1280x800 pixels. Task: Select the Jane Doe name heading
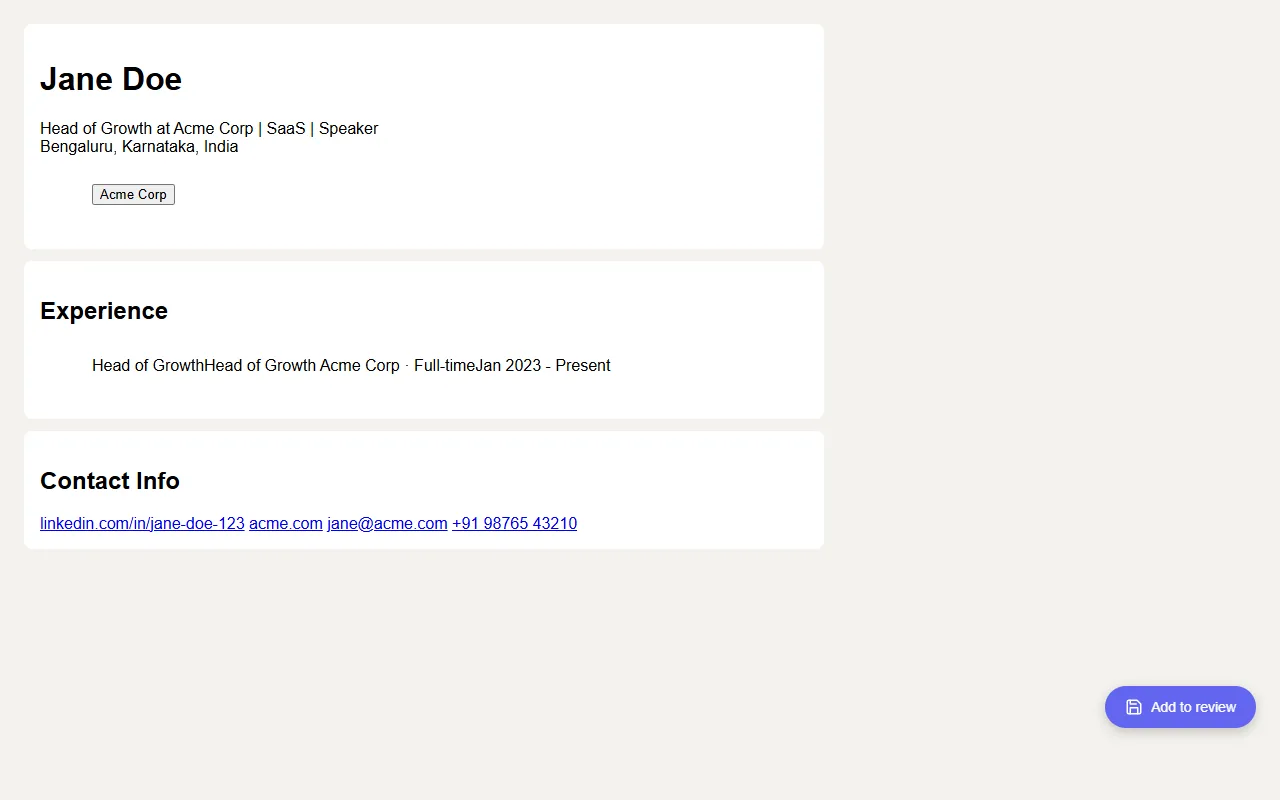click(111, 79)
